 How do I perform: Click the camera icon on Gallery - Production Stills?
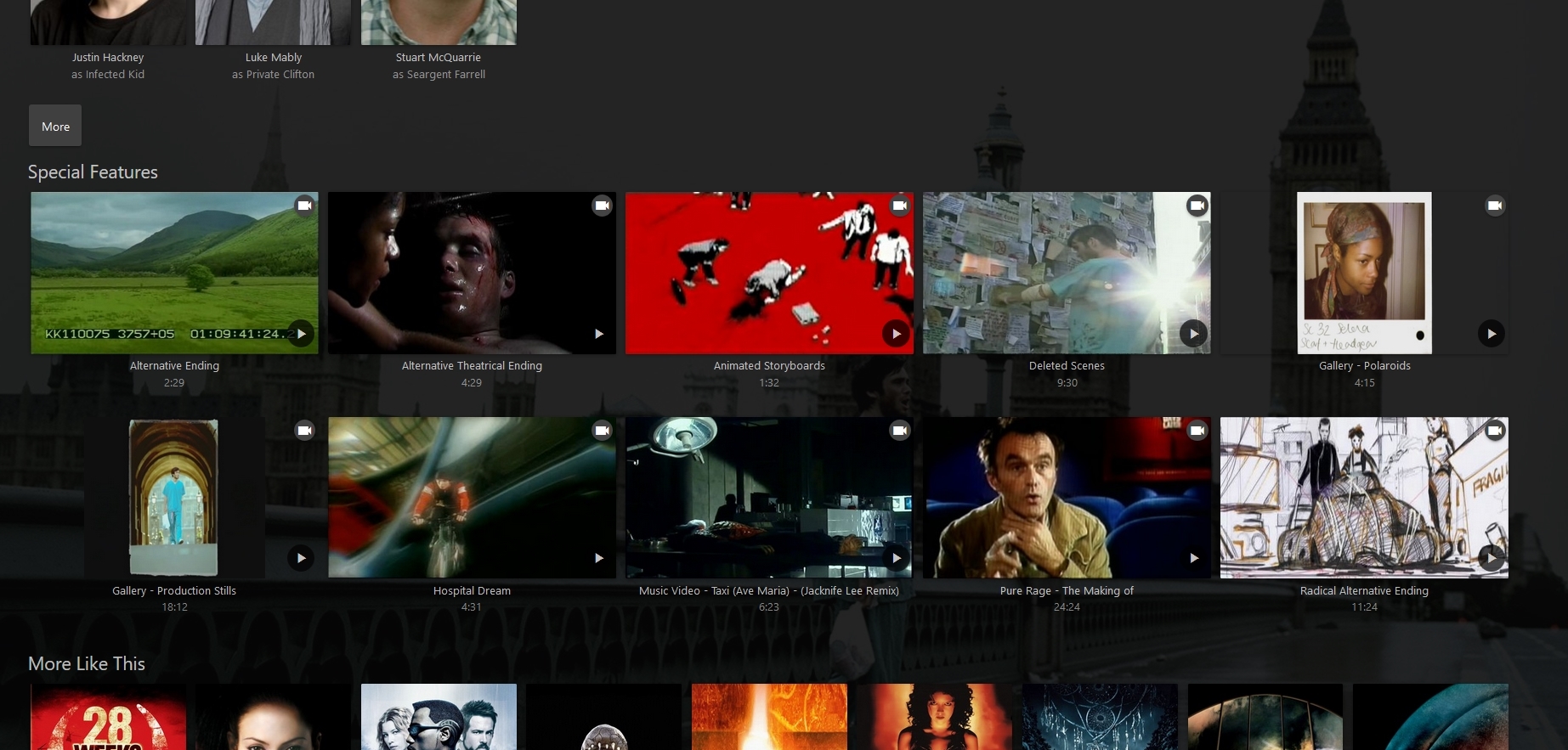click(304, 431)
